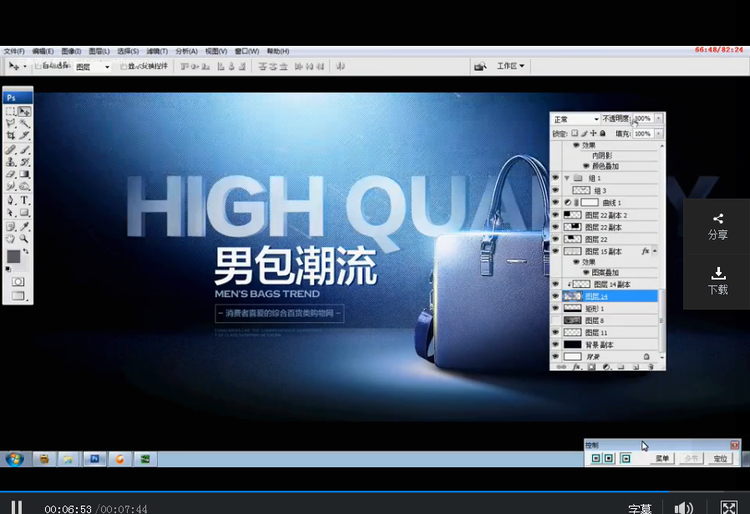Viewport: 750px width, 514px height.
Task: Hide layer 组 1 visibility eye
Action: click(x=556, y=178)
